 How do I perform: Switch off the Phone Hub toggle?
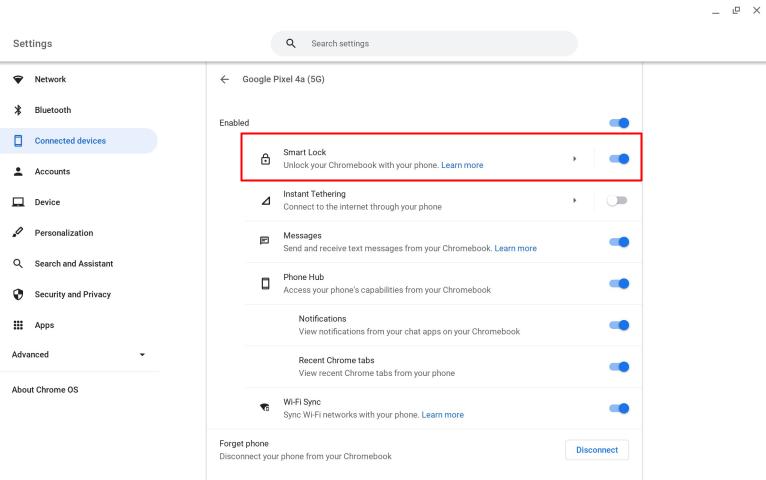[x=619, y=284]
